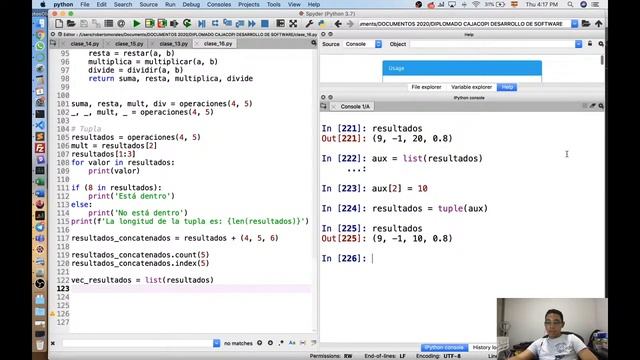The width and height of the screenshot is (640, 360).
Task: Switch to File explorer pane tab
Action: point(426,87)
